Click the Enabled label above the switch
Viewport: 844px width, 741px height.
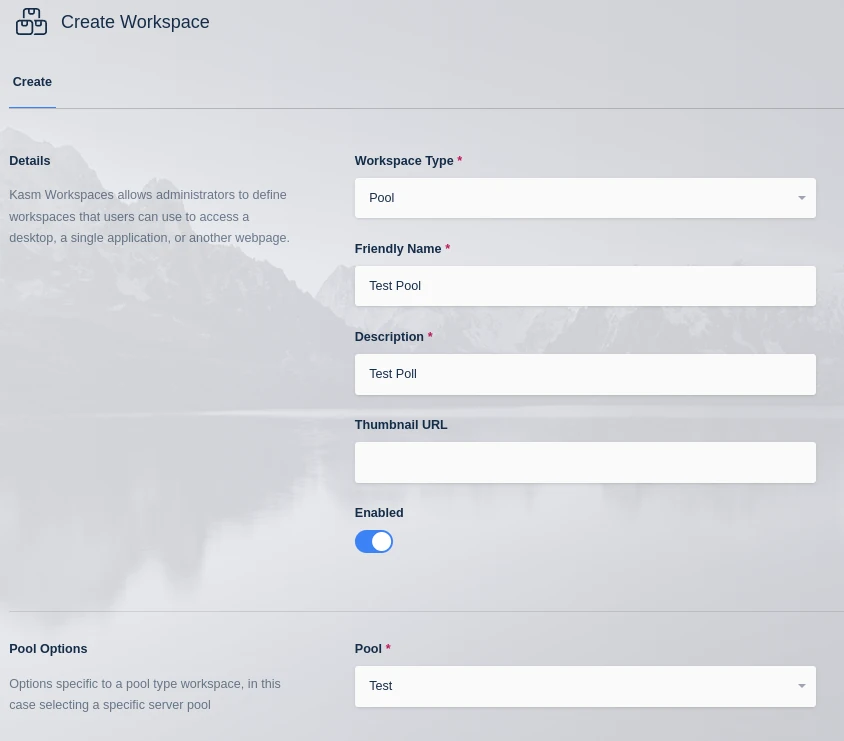pyautogui.click(x=379, y=512)
